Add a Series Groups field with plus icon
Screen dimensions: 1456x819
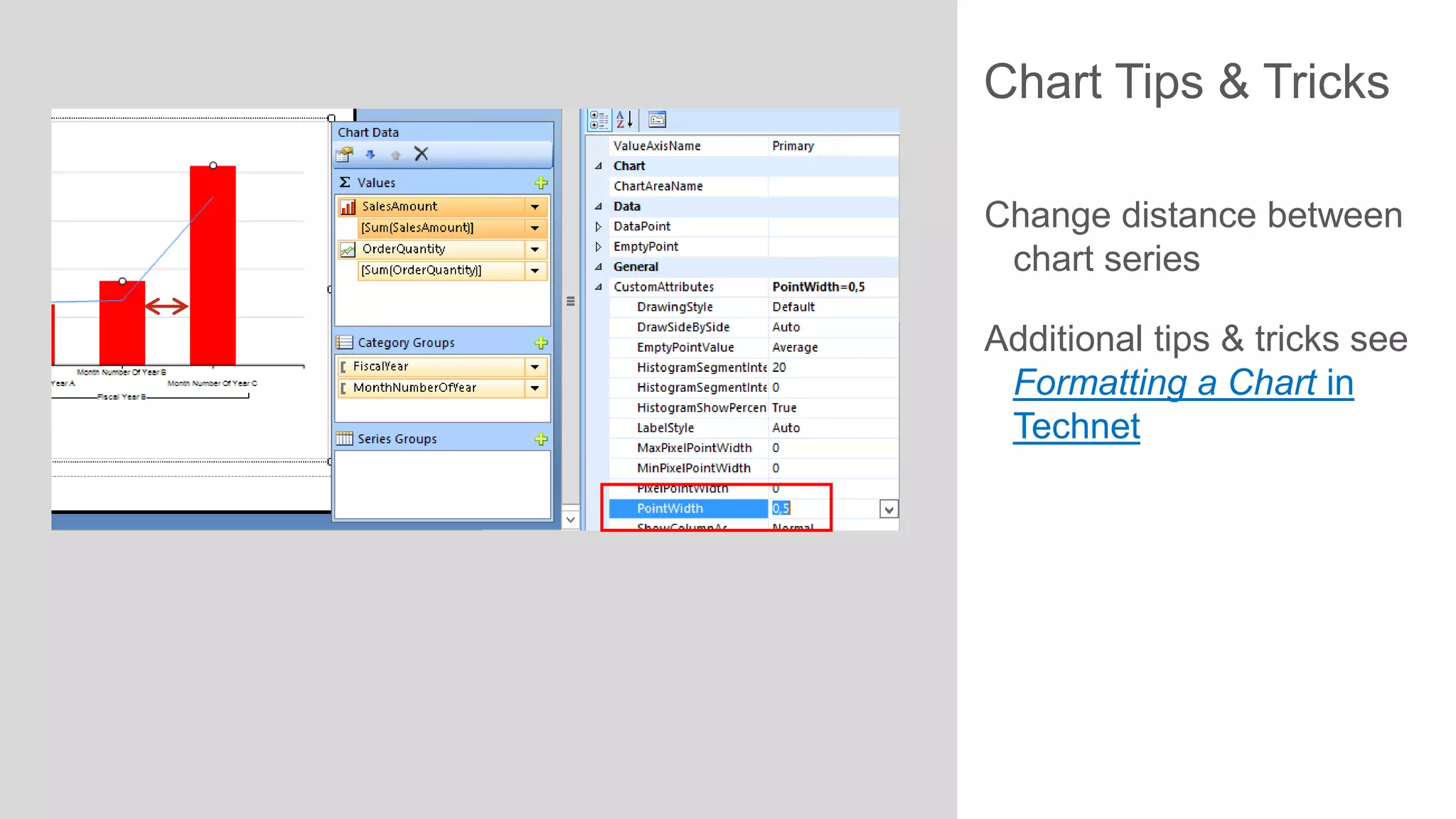(x=541, y=439)
